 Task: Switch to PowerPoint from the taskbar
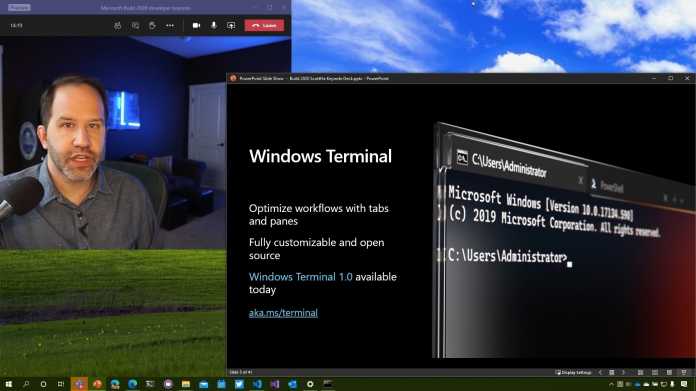coord(97,384)
